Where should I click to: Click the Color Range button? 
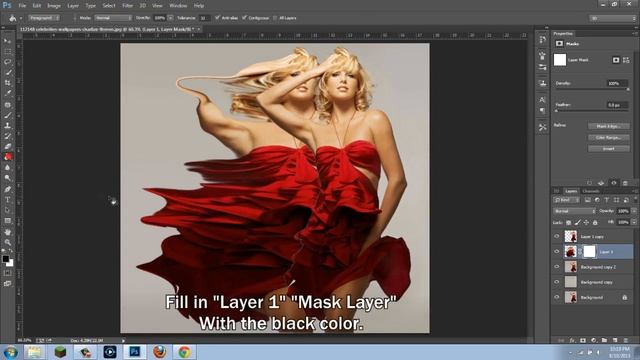click(609, 138)
